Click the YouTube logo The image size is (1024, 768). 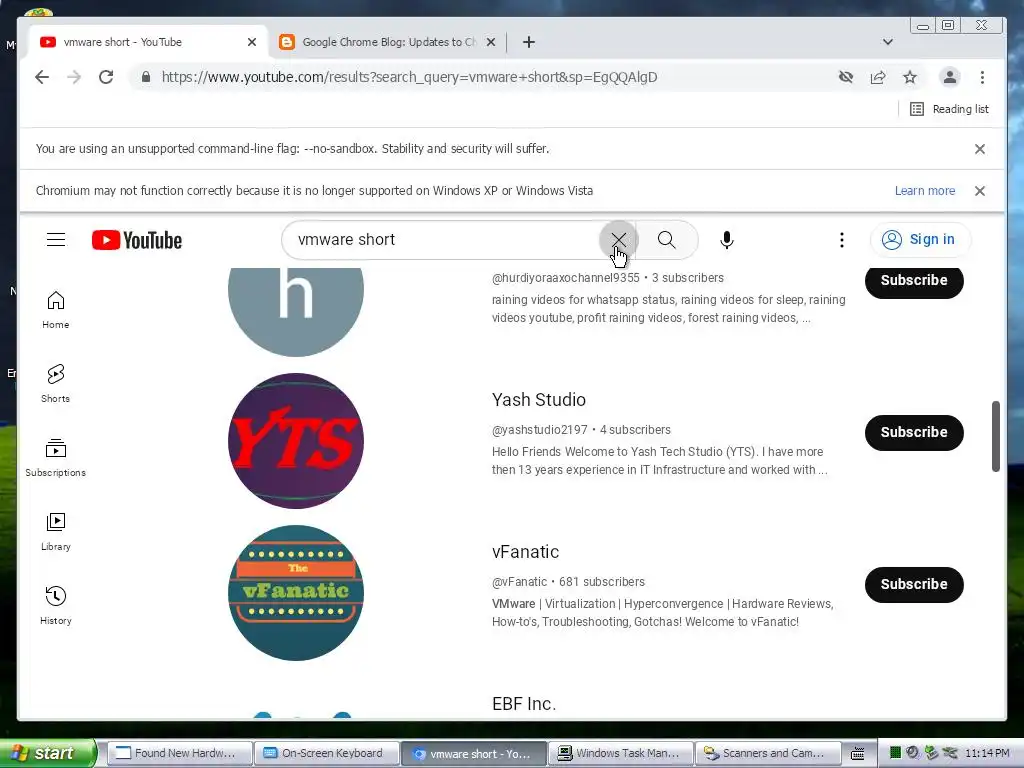click(x=137, y=240)
